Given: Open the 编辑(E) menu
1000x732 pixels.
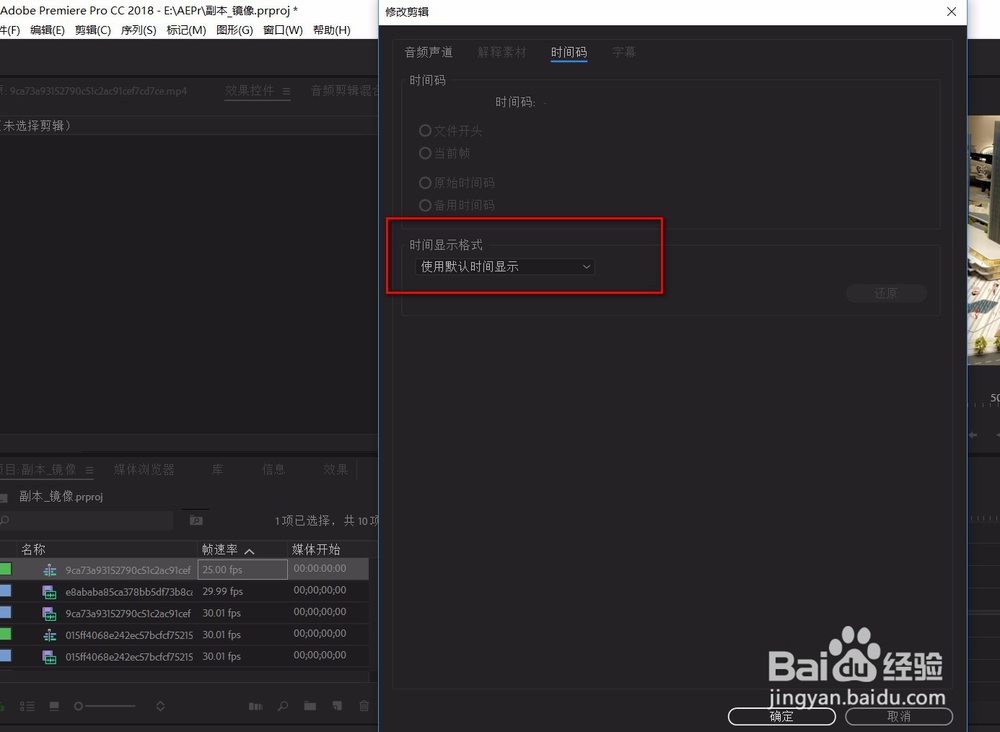Looking at the screenshot, I should (x=47, y=30).
